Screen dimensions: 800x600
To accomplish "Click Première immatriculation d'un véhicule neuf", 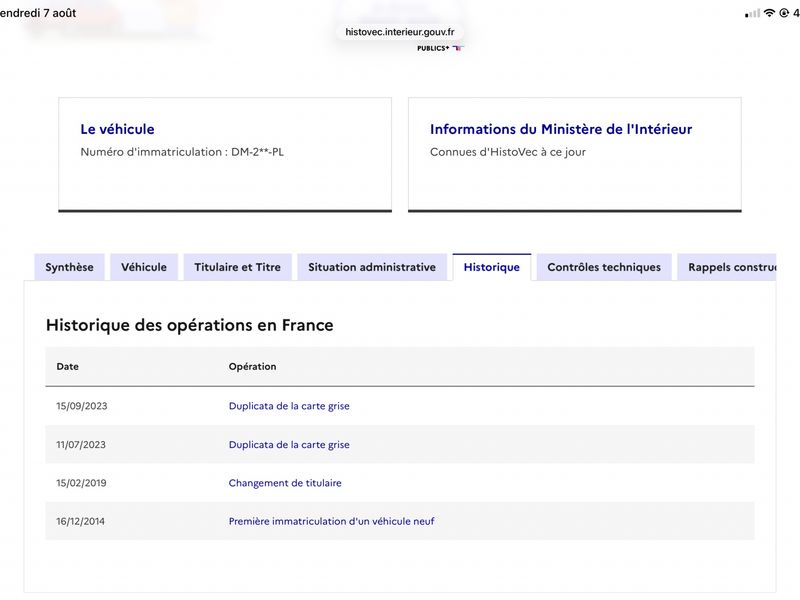I will pos(331,521).
